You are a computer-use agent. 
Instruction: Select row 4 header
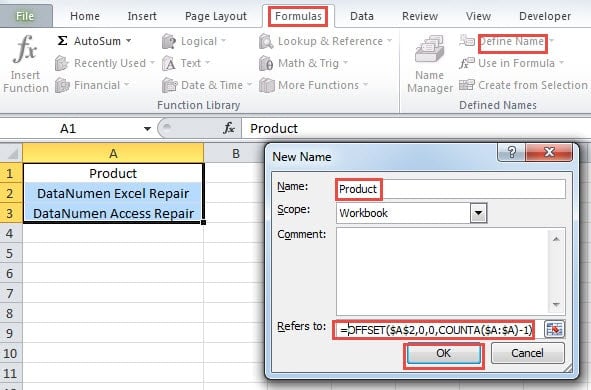tap(11, 234)
